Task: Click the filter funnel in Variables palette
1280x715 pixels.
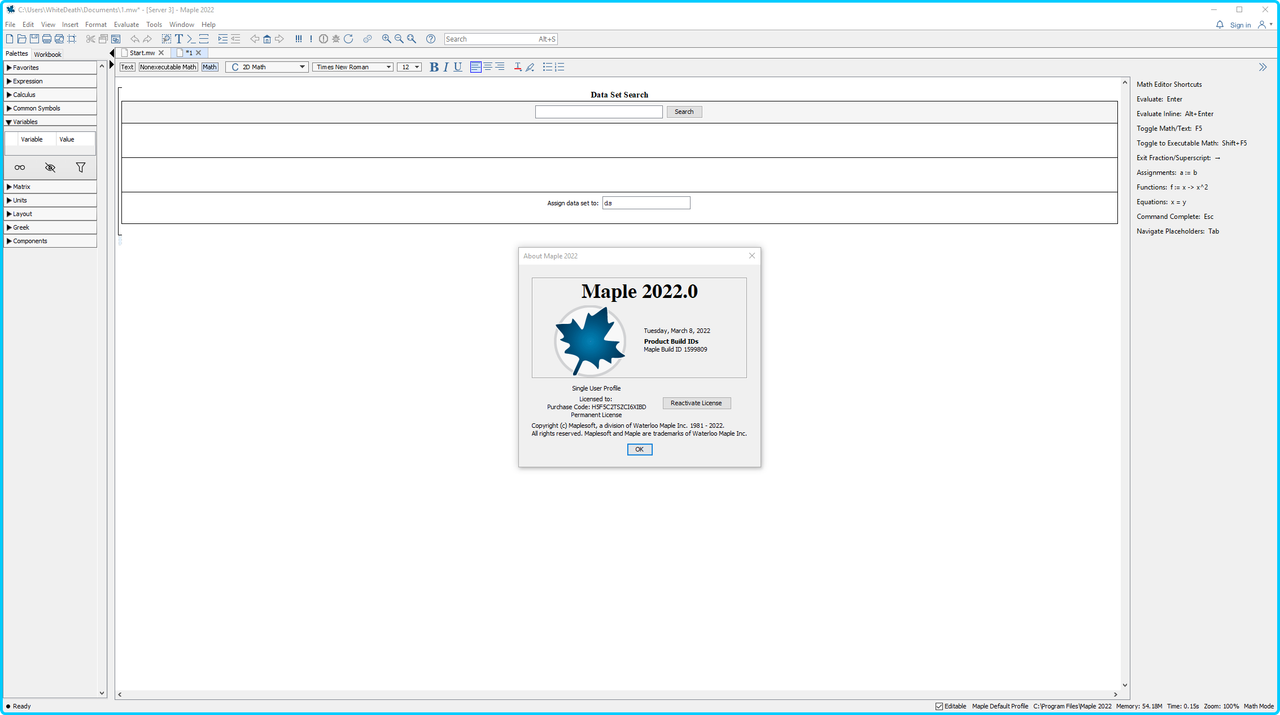Action: point(81,167)
